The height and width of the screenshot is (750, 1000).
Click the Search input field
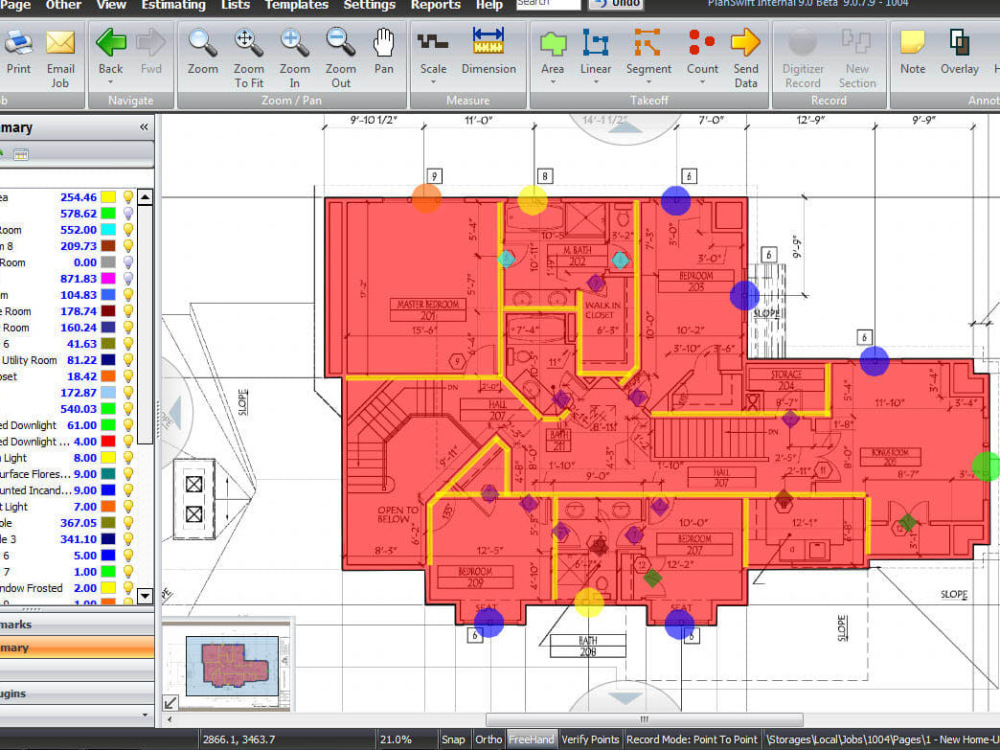coord(548,4)
